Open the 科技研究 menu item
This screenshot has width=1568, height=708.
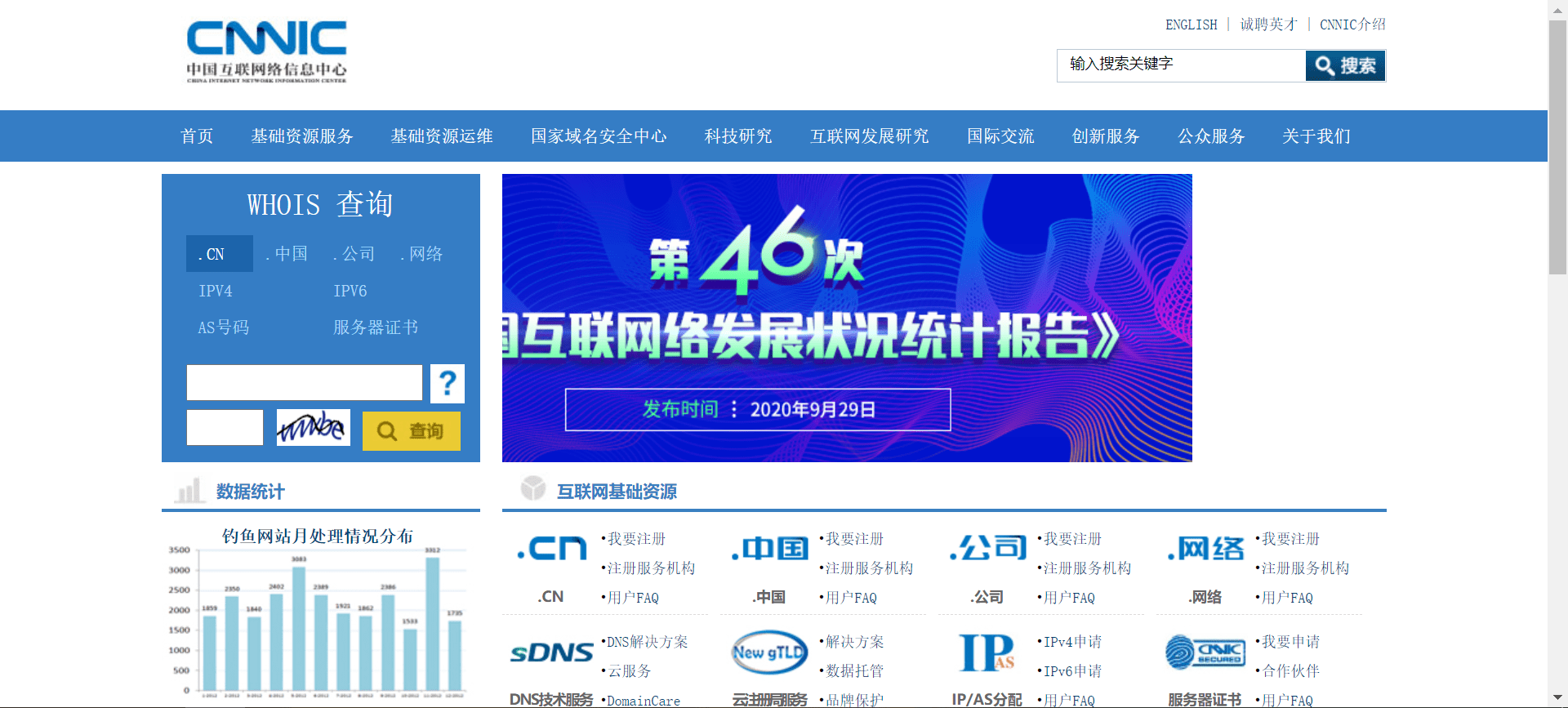coord(738,136)
